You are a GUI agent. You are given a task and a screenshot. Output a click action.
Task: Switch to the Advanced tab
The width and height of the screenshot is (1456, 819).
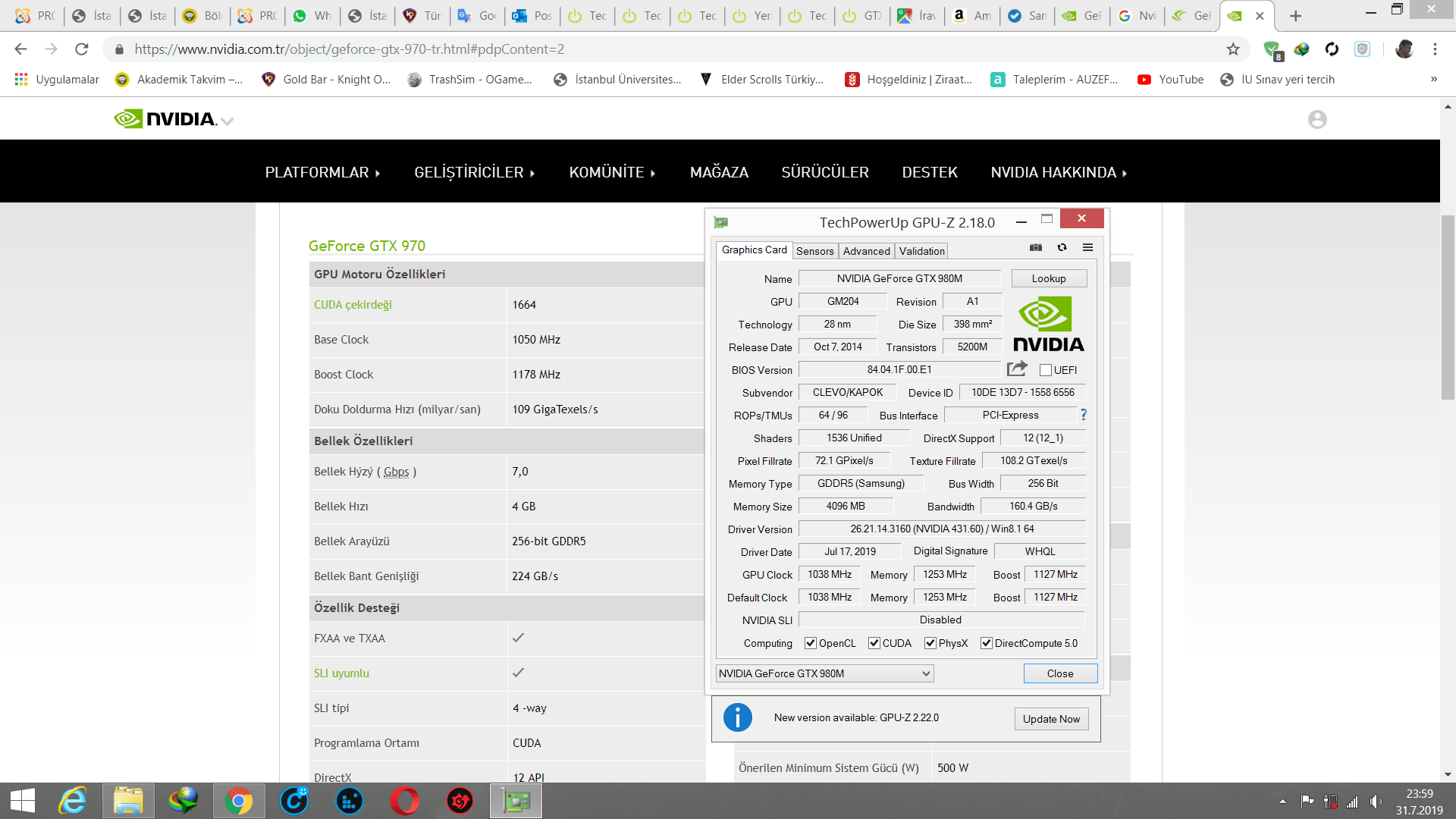click(x=866, y=251)
